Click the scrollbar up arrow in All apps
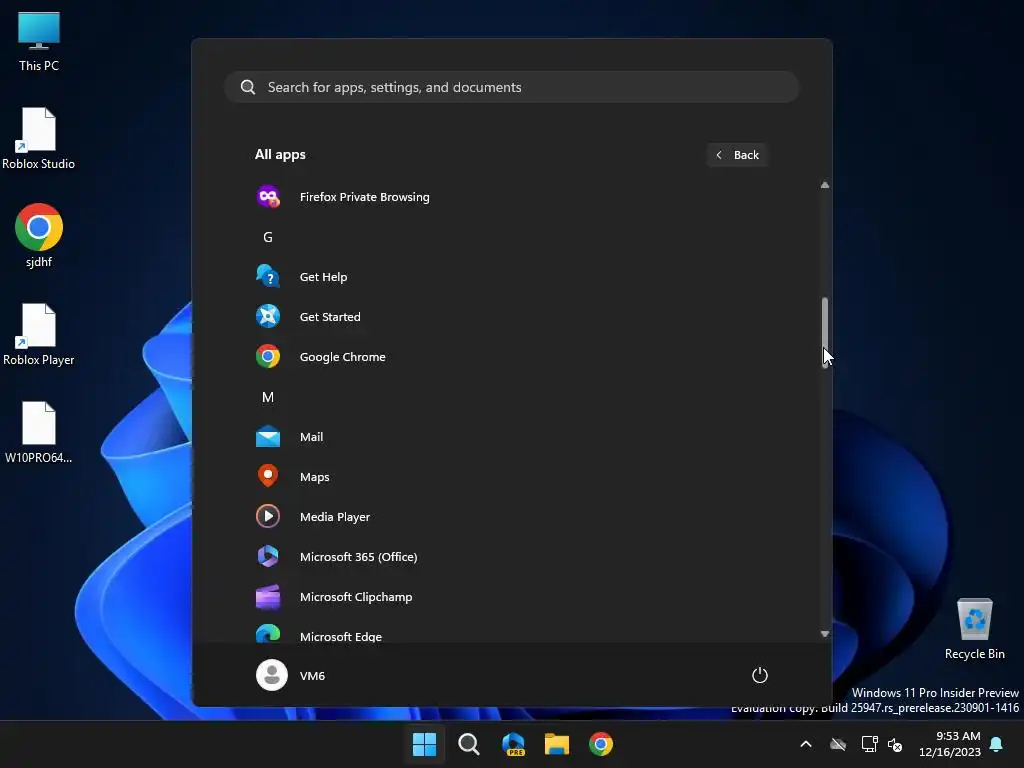This screenshot has height=768, width=1024. click(825, 185)
